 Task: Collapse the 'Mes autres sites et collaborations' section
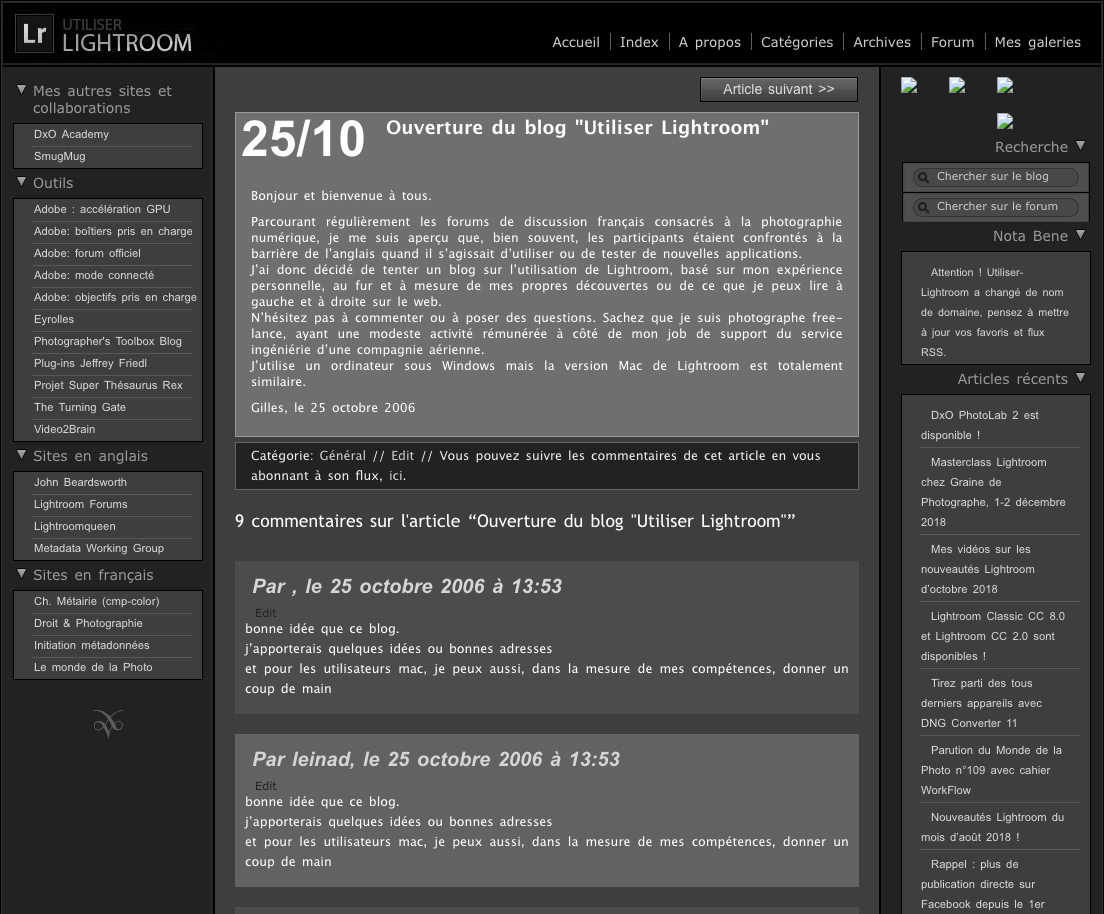click(x=21, y=90)
